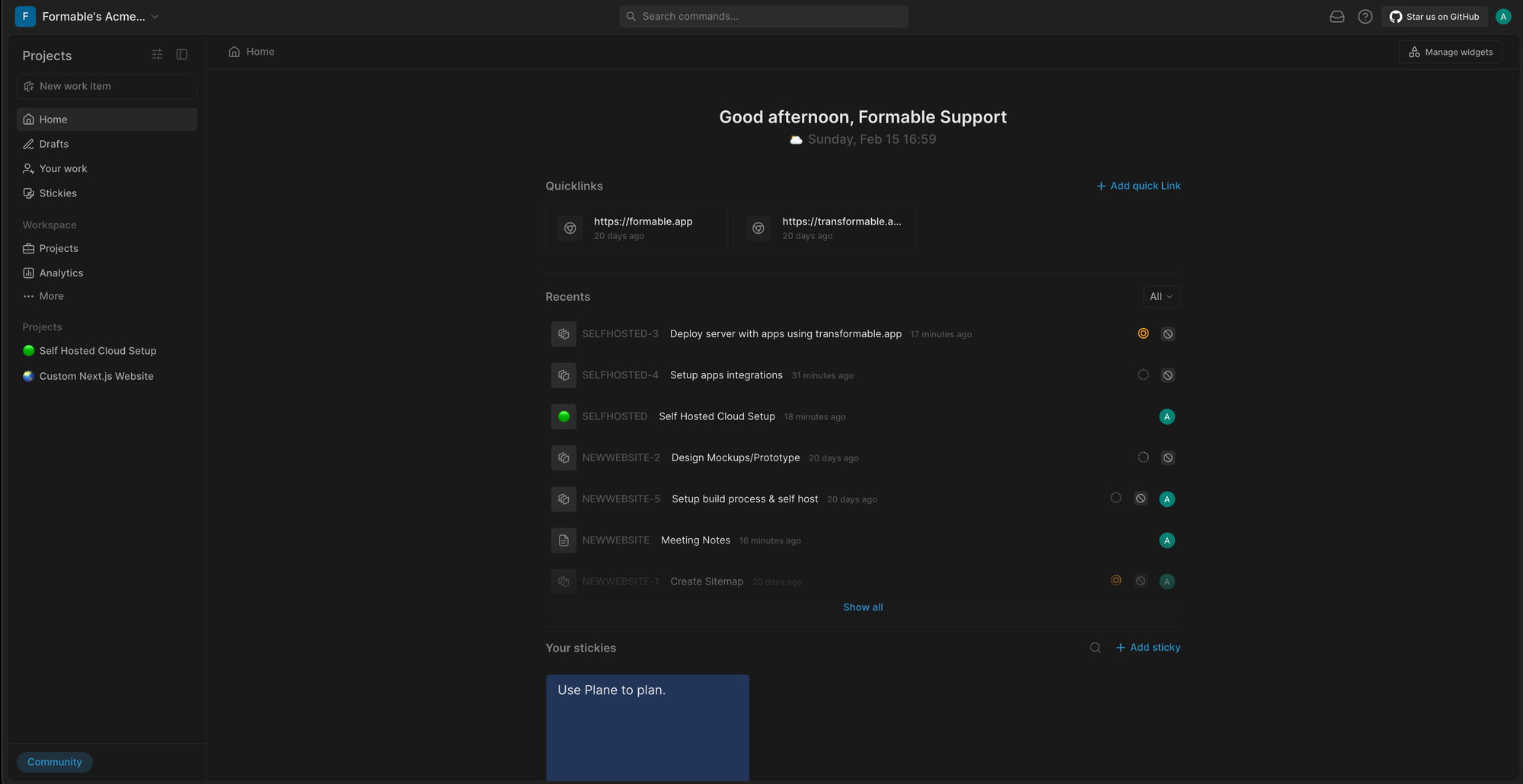Click the Show all link under Recents

[x=862, y=607]
